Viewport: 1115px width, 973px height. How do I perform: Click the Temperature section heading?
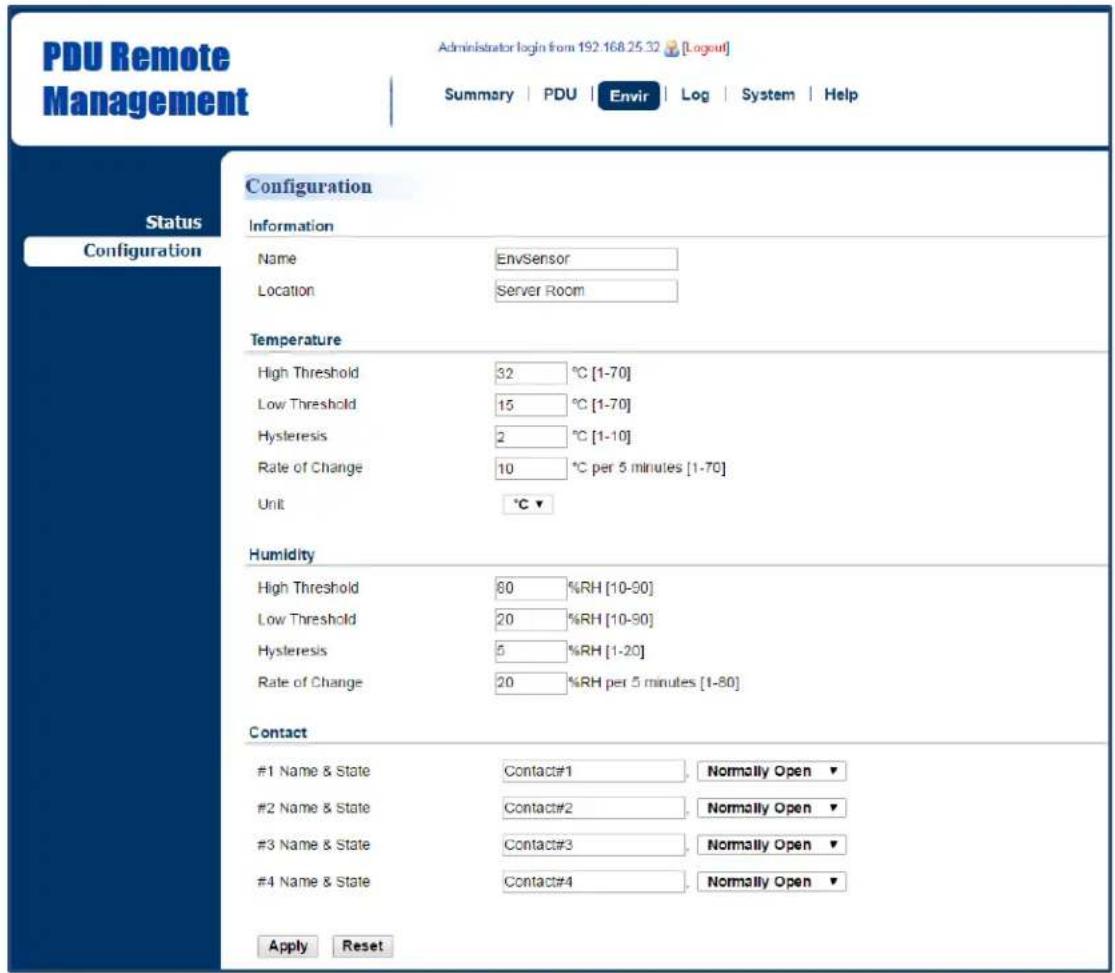click(296, 340)
